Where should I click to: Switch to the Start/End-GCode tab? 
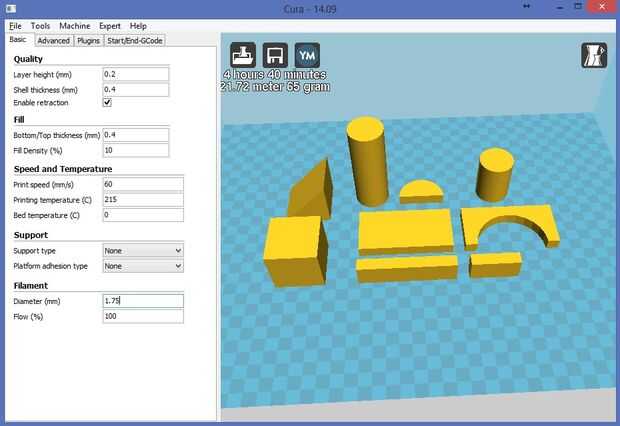[x=135, y=41]
